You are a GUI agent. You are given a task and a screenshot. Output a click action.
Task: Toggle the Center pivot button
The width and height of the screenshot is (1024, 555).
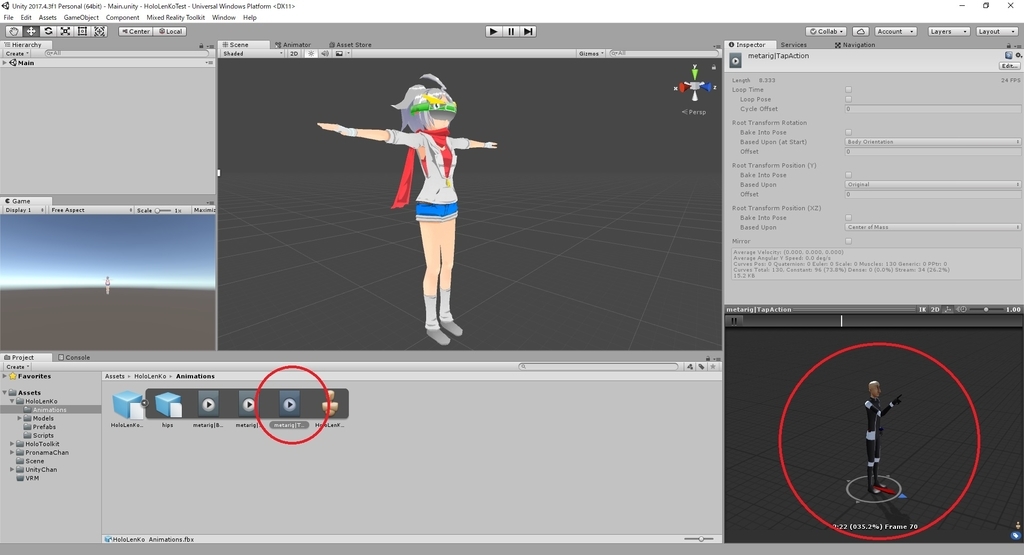[135, 31]
